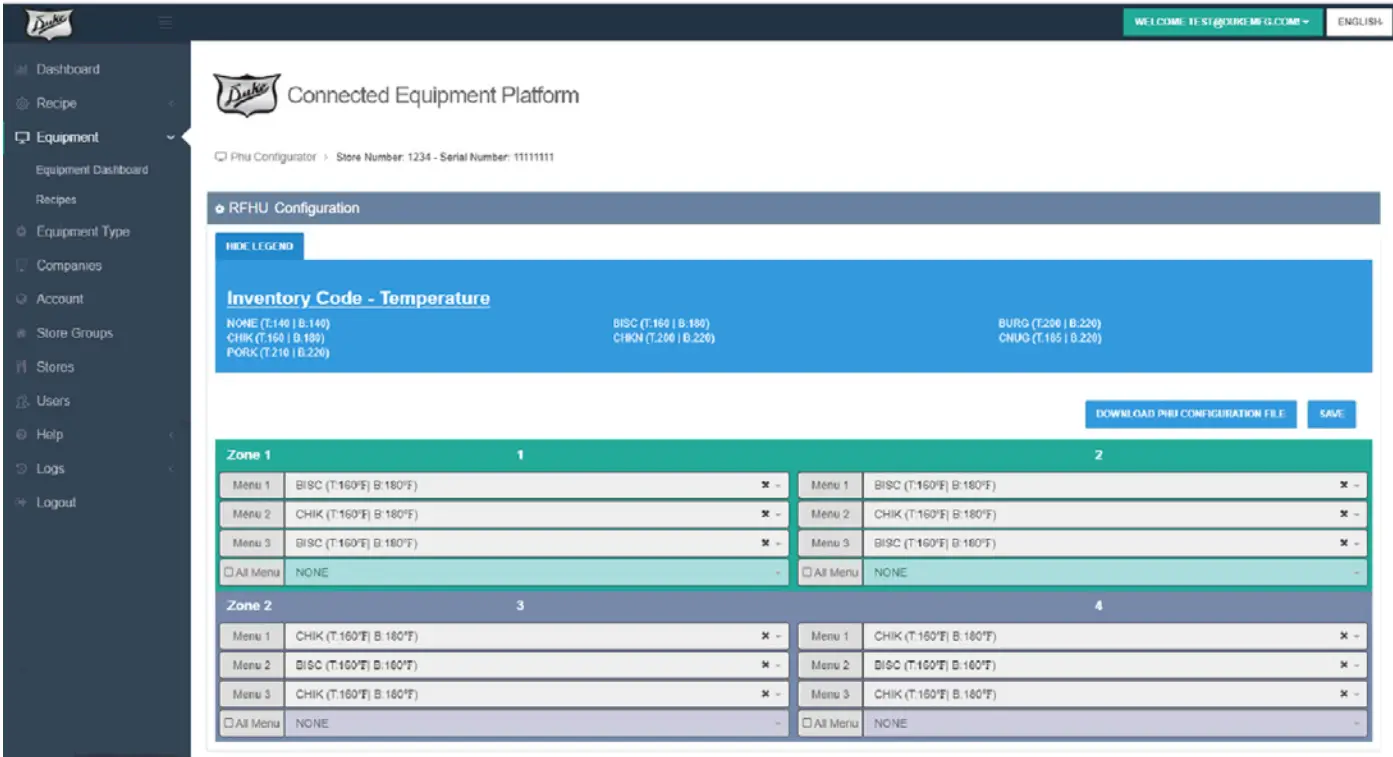1393x757 pixels.
Task: Save the RFHU configuration
Action: 1331,414
